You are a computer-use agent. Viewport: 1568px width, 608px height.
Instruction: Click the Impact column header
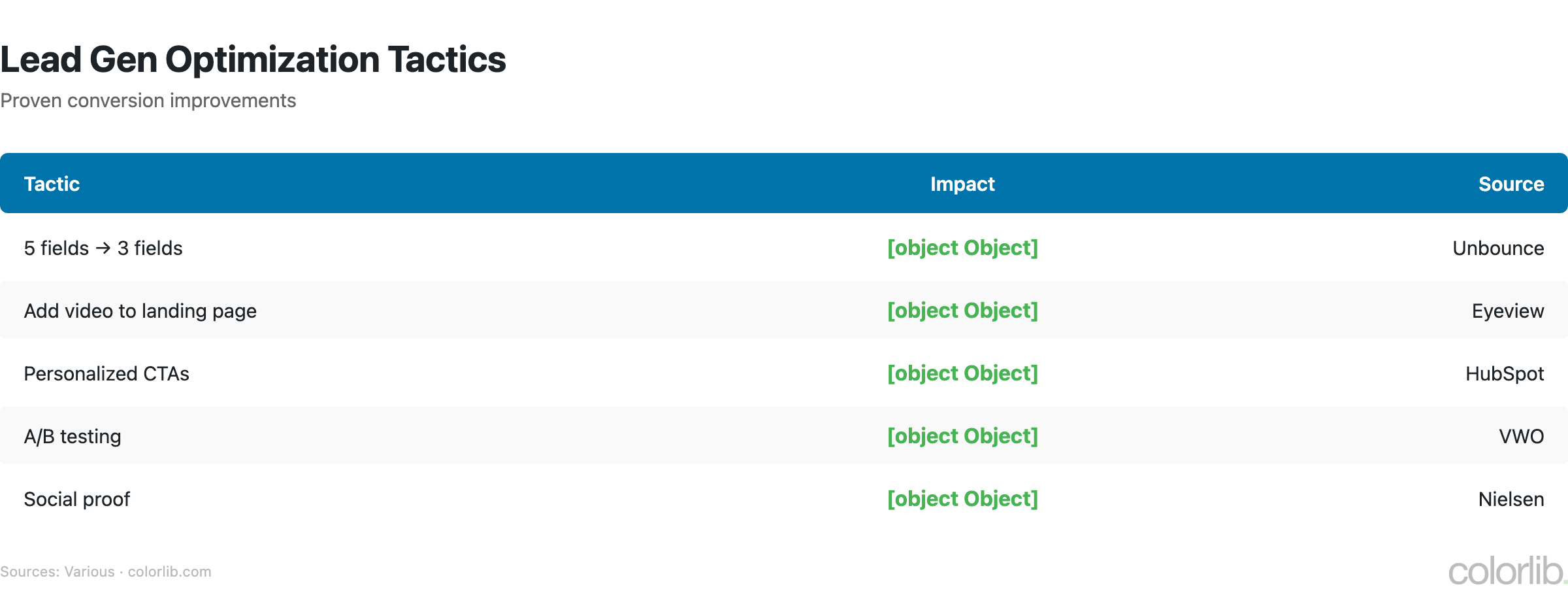[962, 184]
